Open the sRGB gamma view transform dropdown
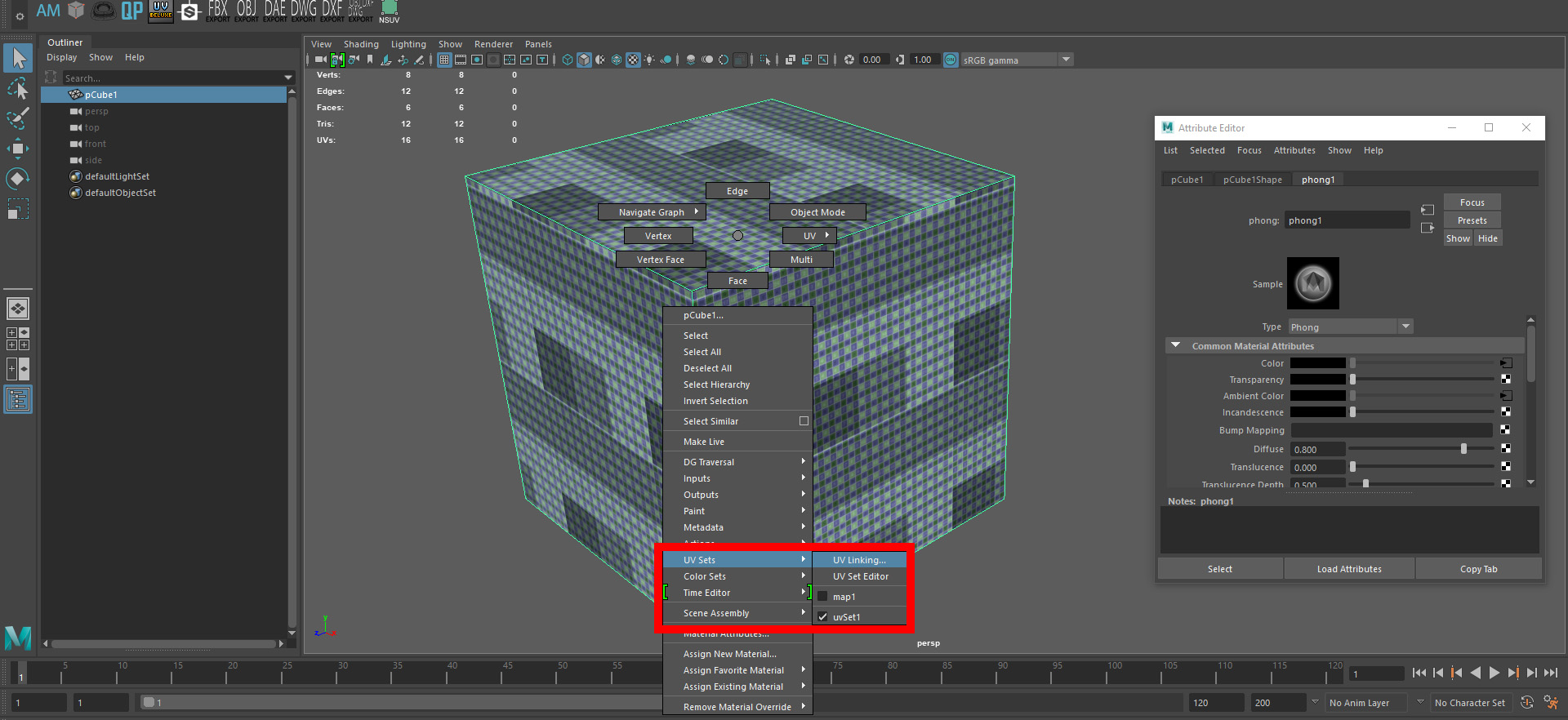 [x=1065, y=60]
